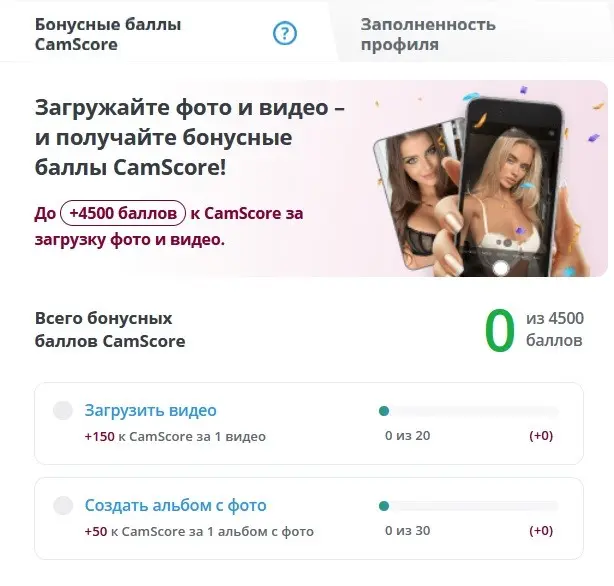Open the Загрузить видео link
The height and width of the screenshot is (586, 614).
pos(150,411)
